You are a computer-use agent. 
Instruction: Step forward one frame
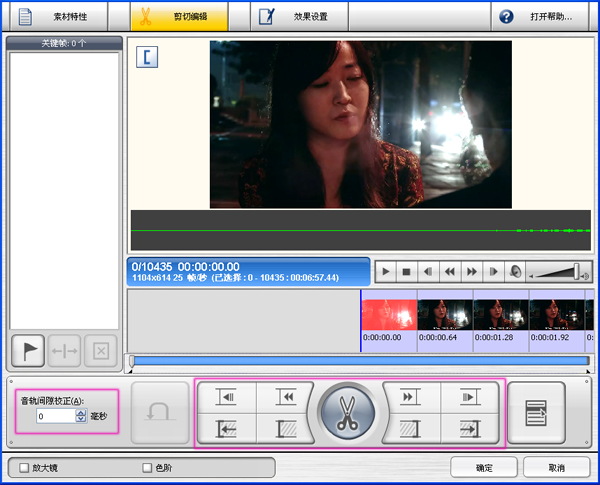pos(494,272)
